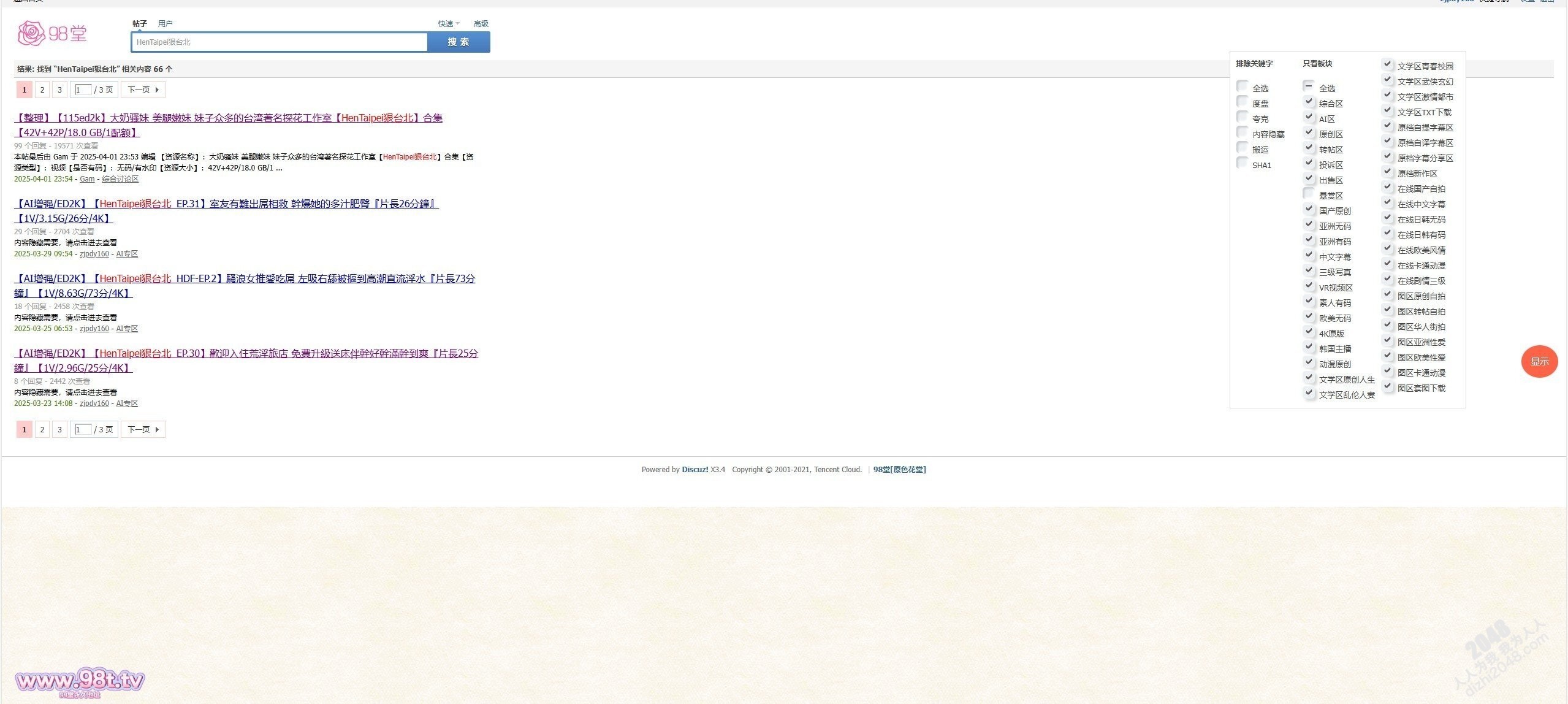Uncheck the 中文字幕 board checkbox
This screenshot has width=1568, height=704.
pos(1309,254)
